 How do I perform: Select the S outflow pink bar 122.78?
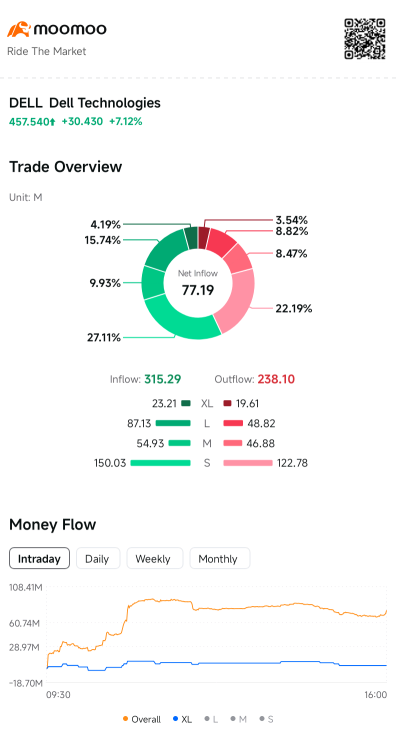click(248, 463)
